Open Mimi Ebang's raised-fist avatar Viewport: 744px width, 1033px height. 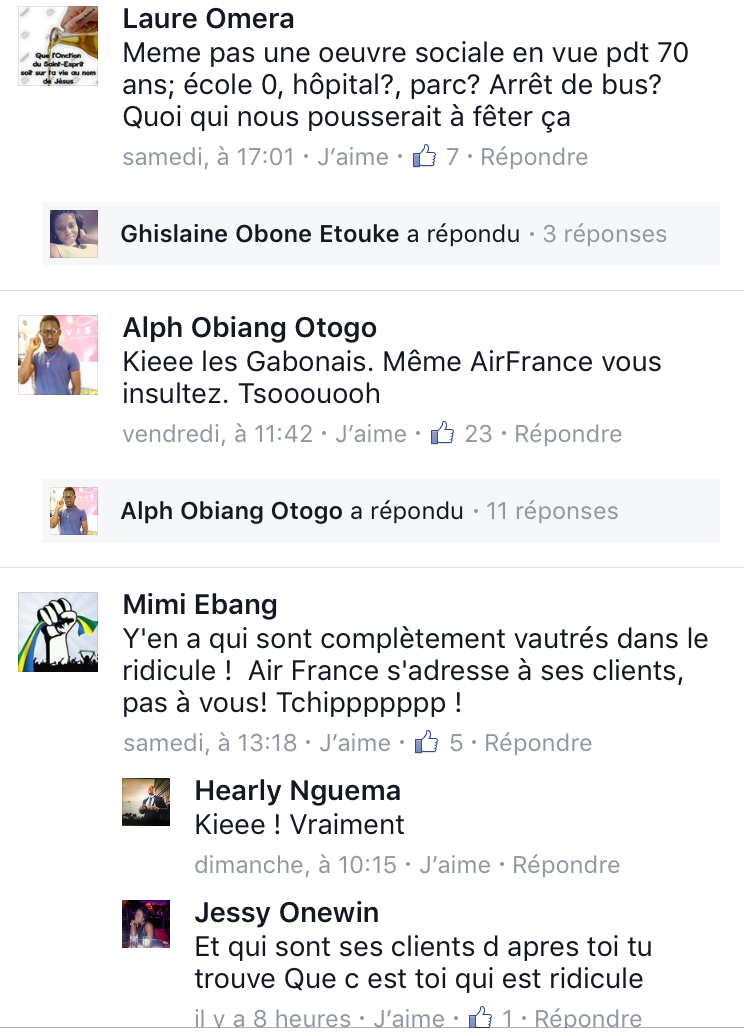click(x=58, y=632)
